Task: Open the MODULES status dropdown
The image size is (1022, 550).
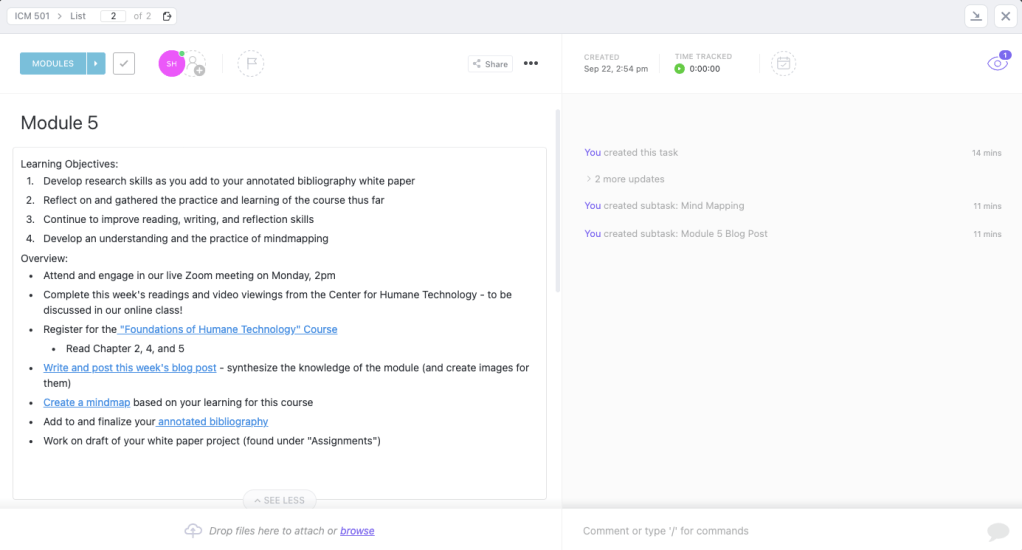Action: click(x=53, y=64)
